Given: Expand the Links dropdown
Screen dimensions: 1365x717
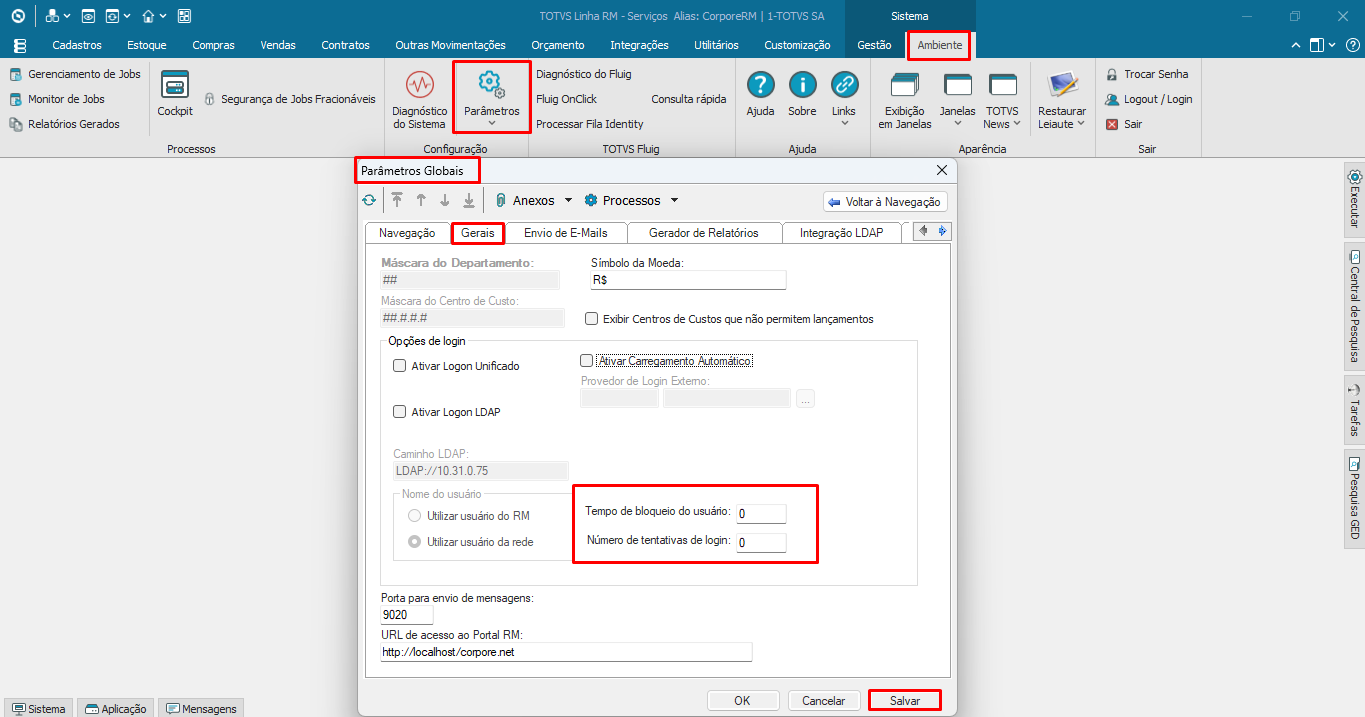Looking at the screenshot, I should pyautogui.click(x=844, y=124).
